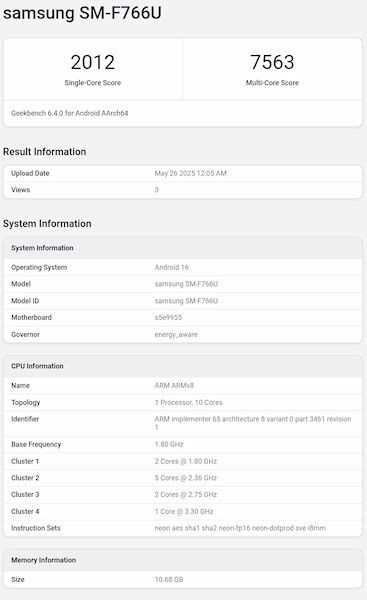Click the 'Cluster 4' row label
Screen dimensions: 367x600
25,512
